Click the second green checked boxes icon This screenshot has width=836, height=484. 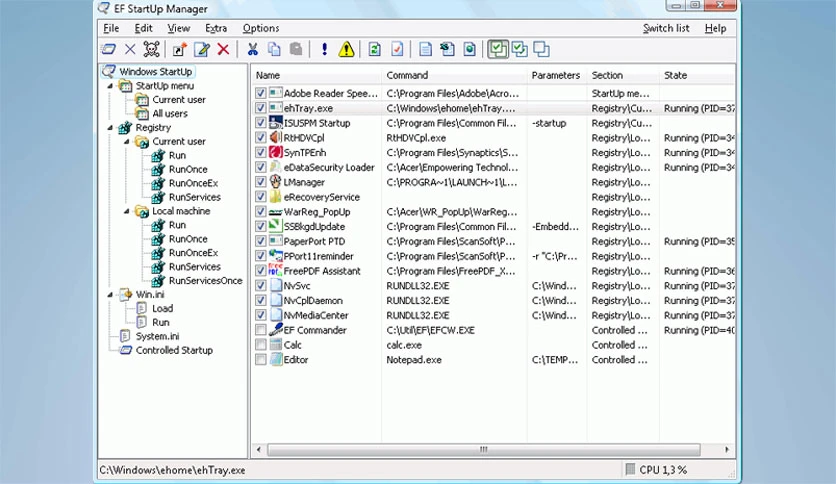[520, 50]
